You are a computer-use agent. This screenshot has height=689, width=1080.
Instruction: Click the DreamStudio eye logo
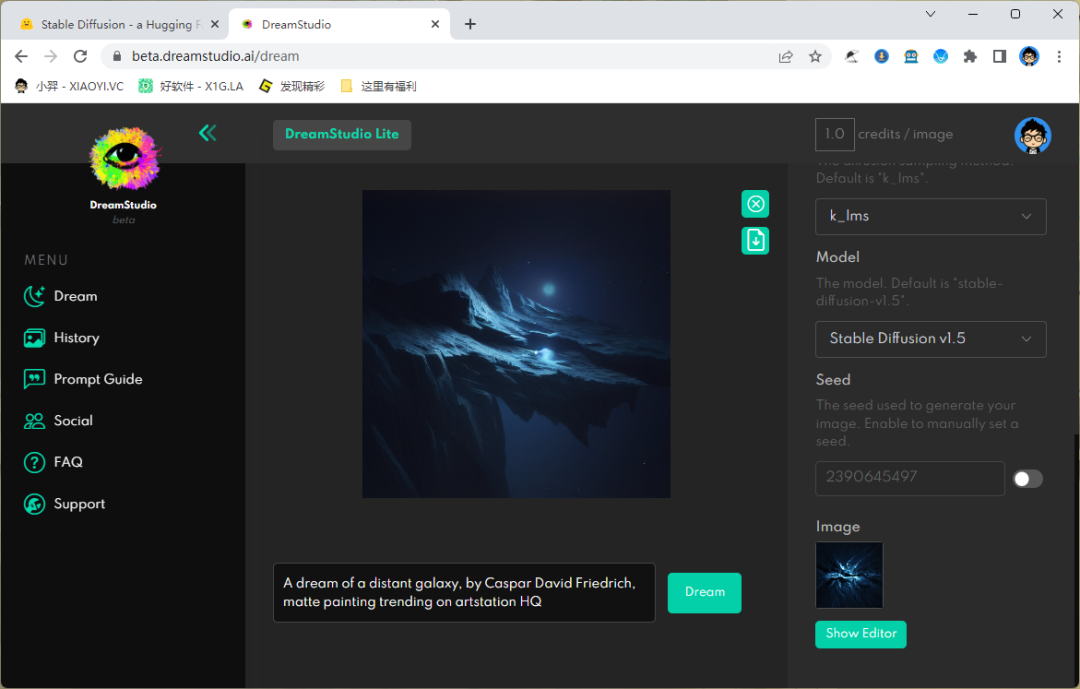[x=125, y=158]
